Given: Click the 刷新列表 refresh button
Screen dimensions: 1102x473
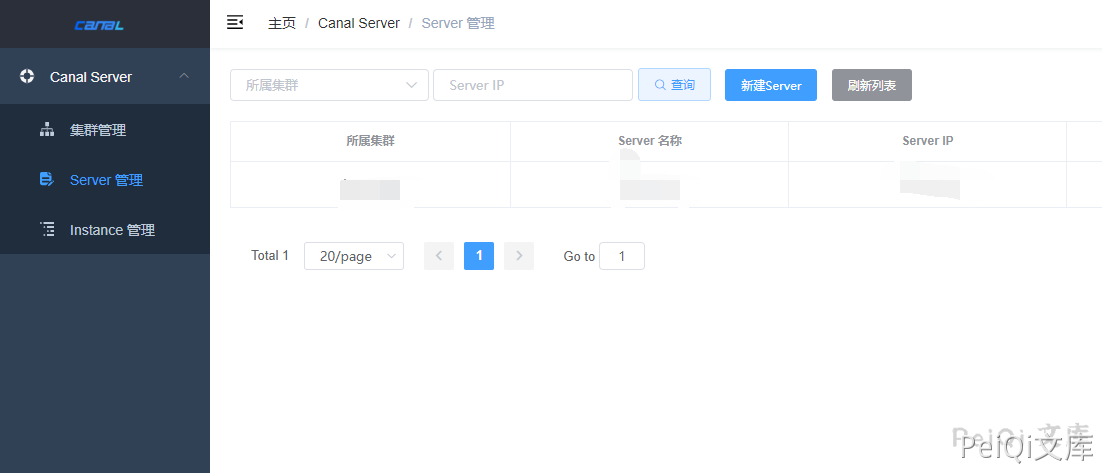Looking at the screenshot, I should tap(871, 85).
